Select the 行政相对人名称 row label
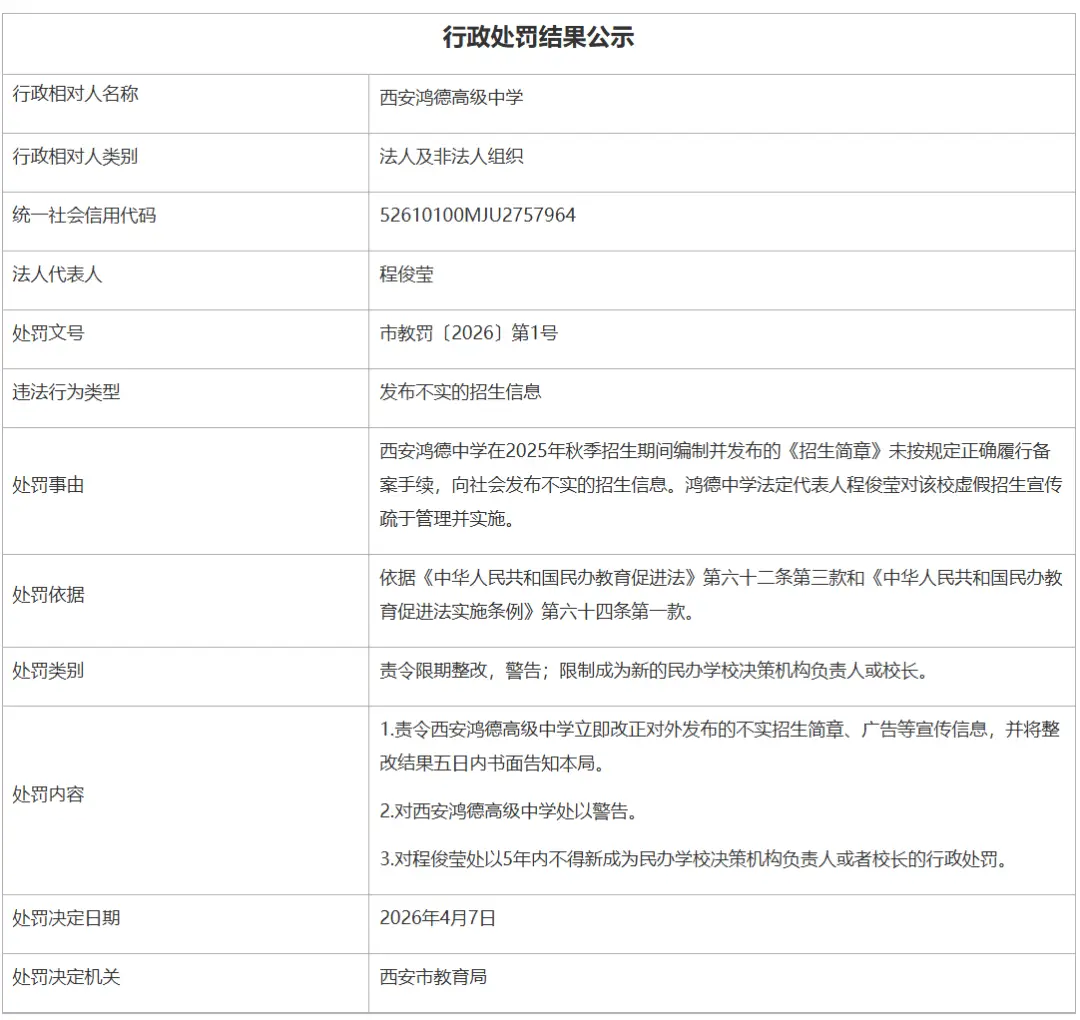This screenshot has width=1080, height=1020. tap(75, 95)
